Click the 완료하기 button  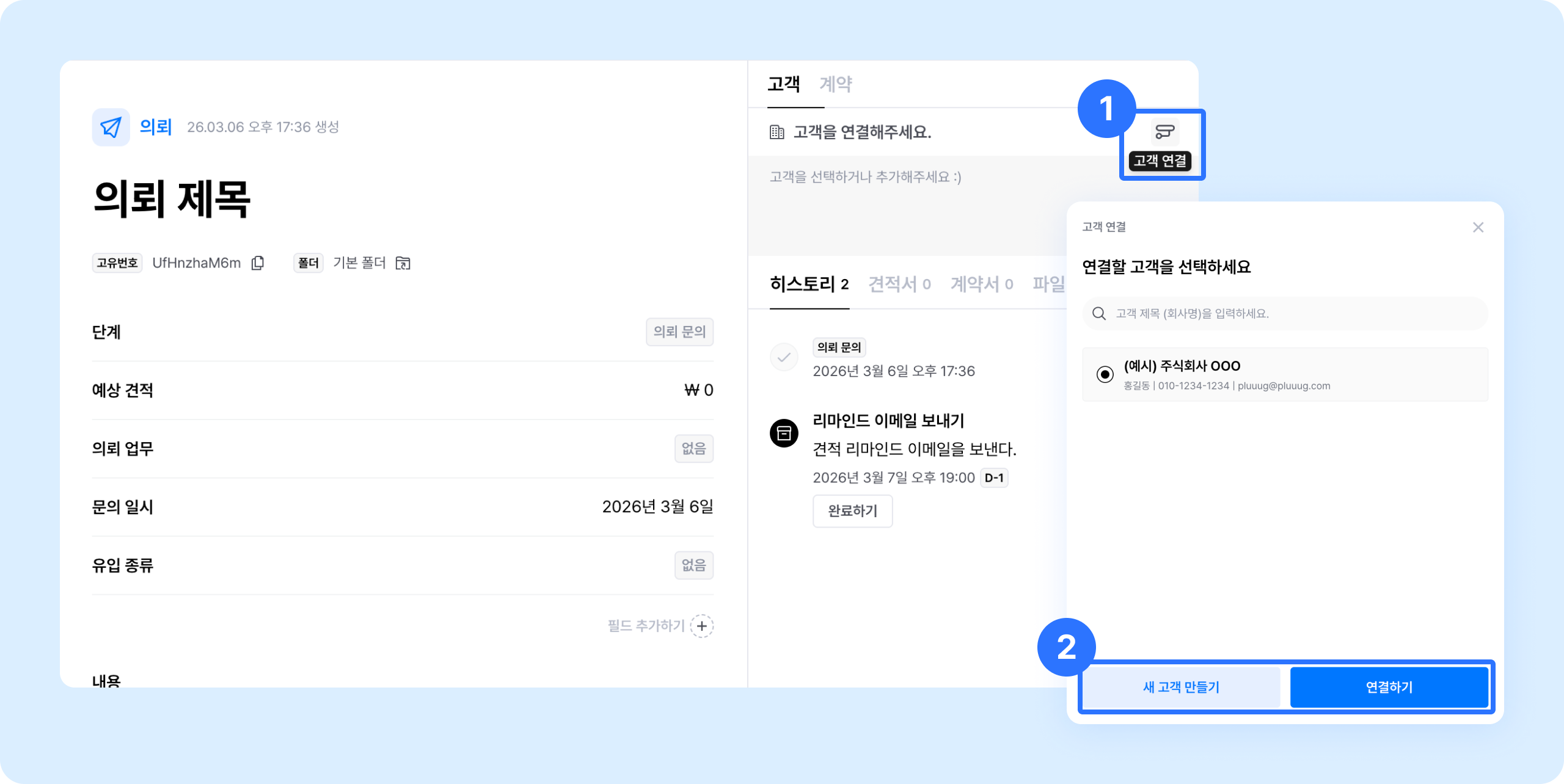[852, 510]
